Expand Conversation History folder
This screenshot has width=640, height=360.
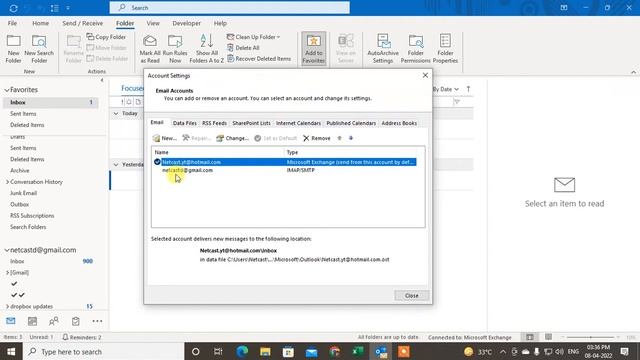tap(7, 182)
